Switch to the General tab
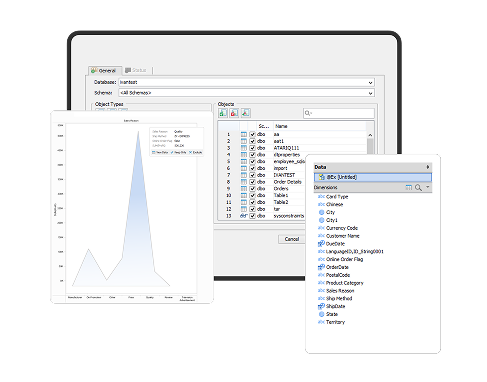Image resolution: width=487 pixels, height=382 pixels. click(104, 71)
